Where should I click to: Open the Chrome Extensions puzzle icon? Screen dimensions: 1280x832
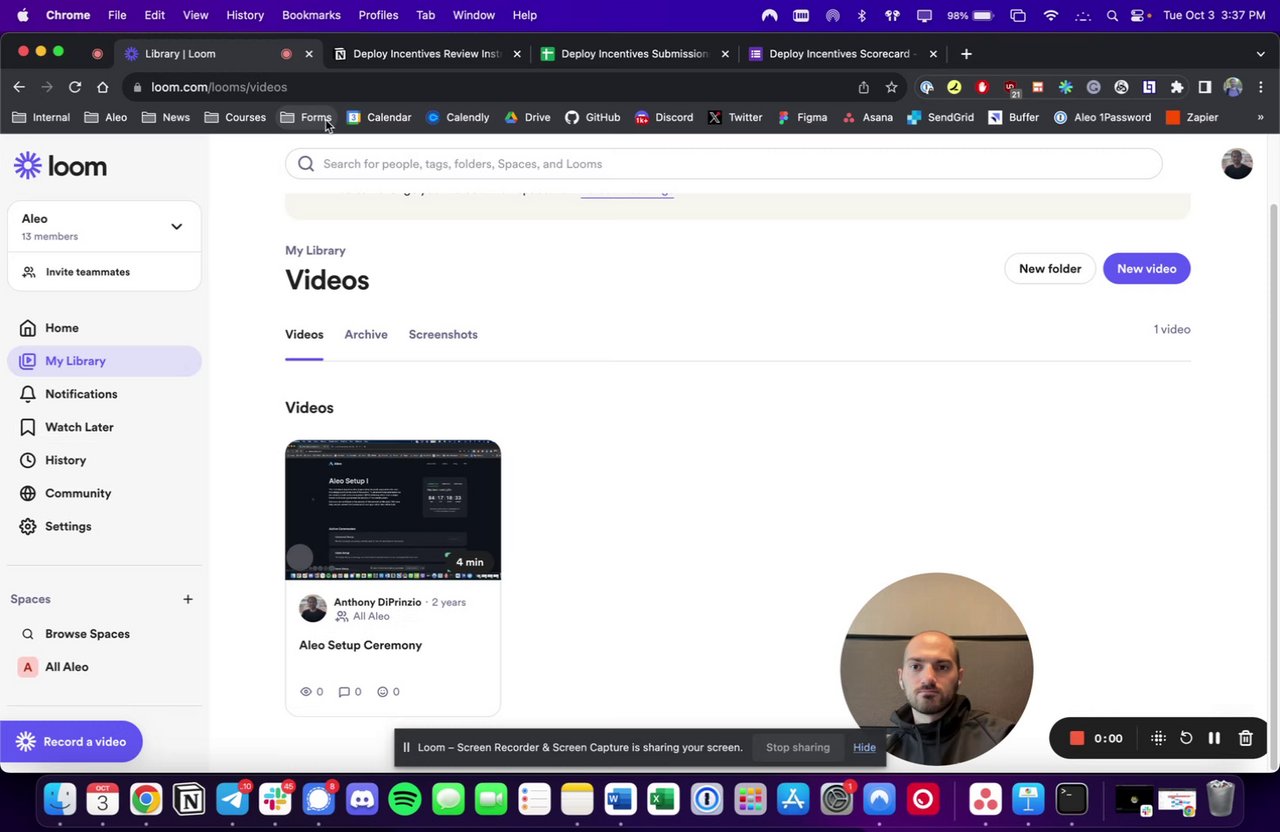coord(1177,87)
